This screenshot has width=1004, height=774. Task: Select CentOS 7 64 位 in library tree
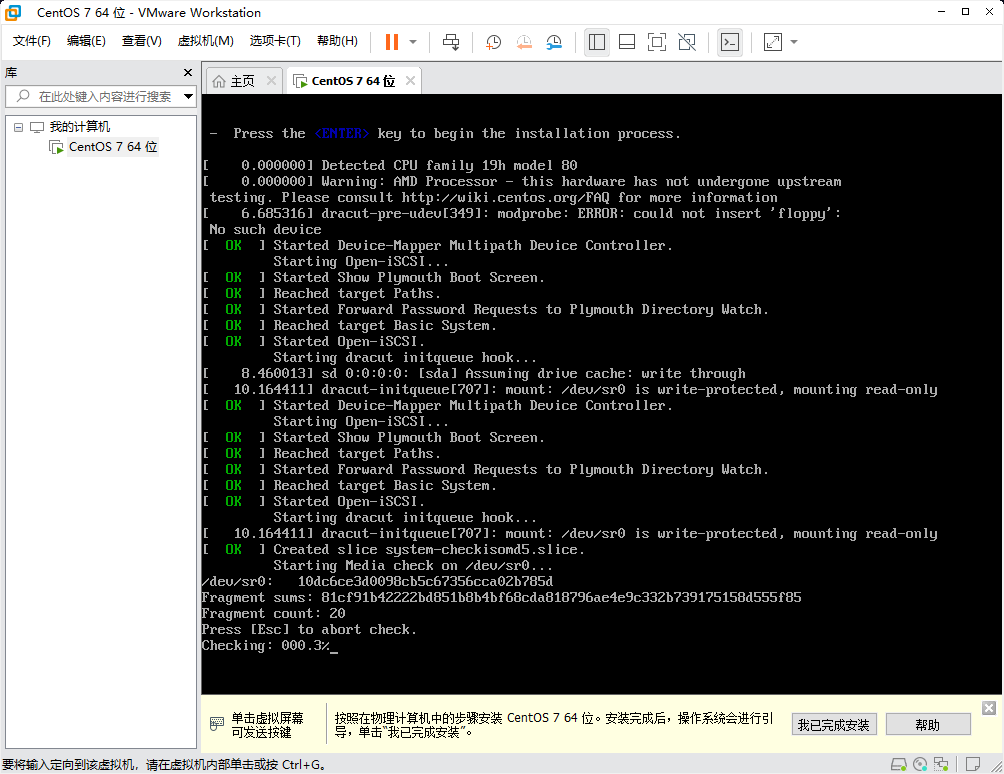coord(113,147)
